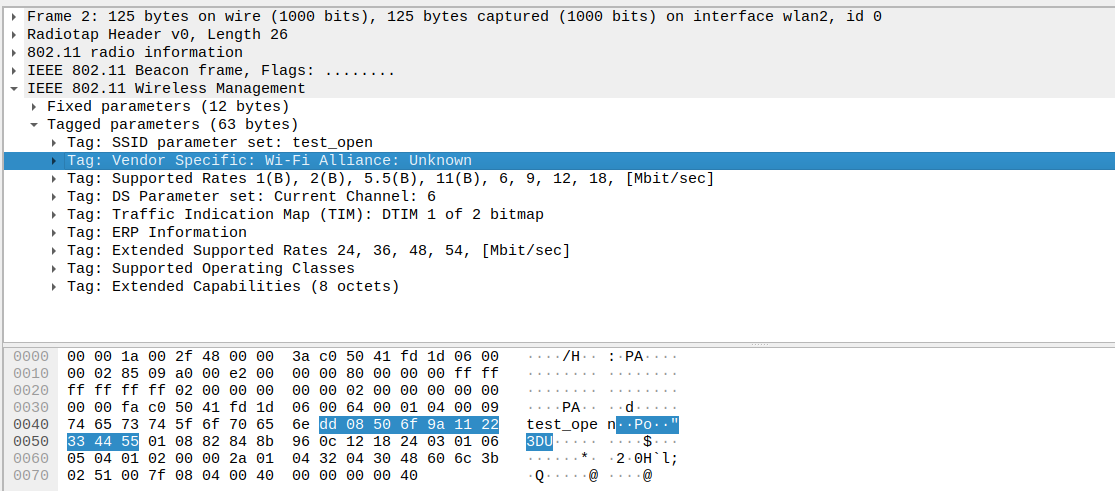Expand the Supported Operating Classes arrow
1115x491 pixels.
(x=55, y=269)
